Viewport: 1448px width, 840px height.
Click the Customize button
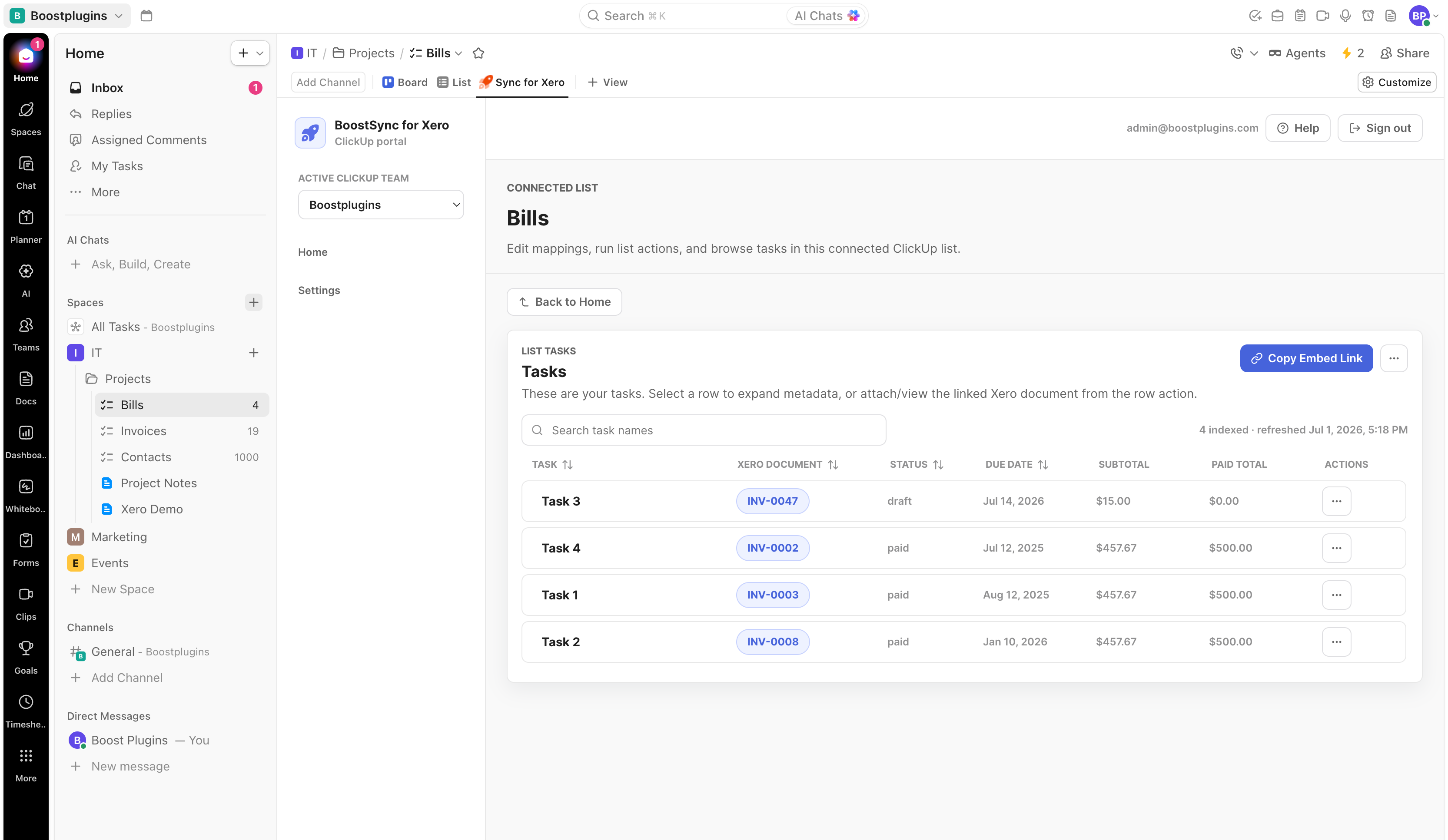1396,82
